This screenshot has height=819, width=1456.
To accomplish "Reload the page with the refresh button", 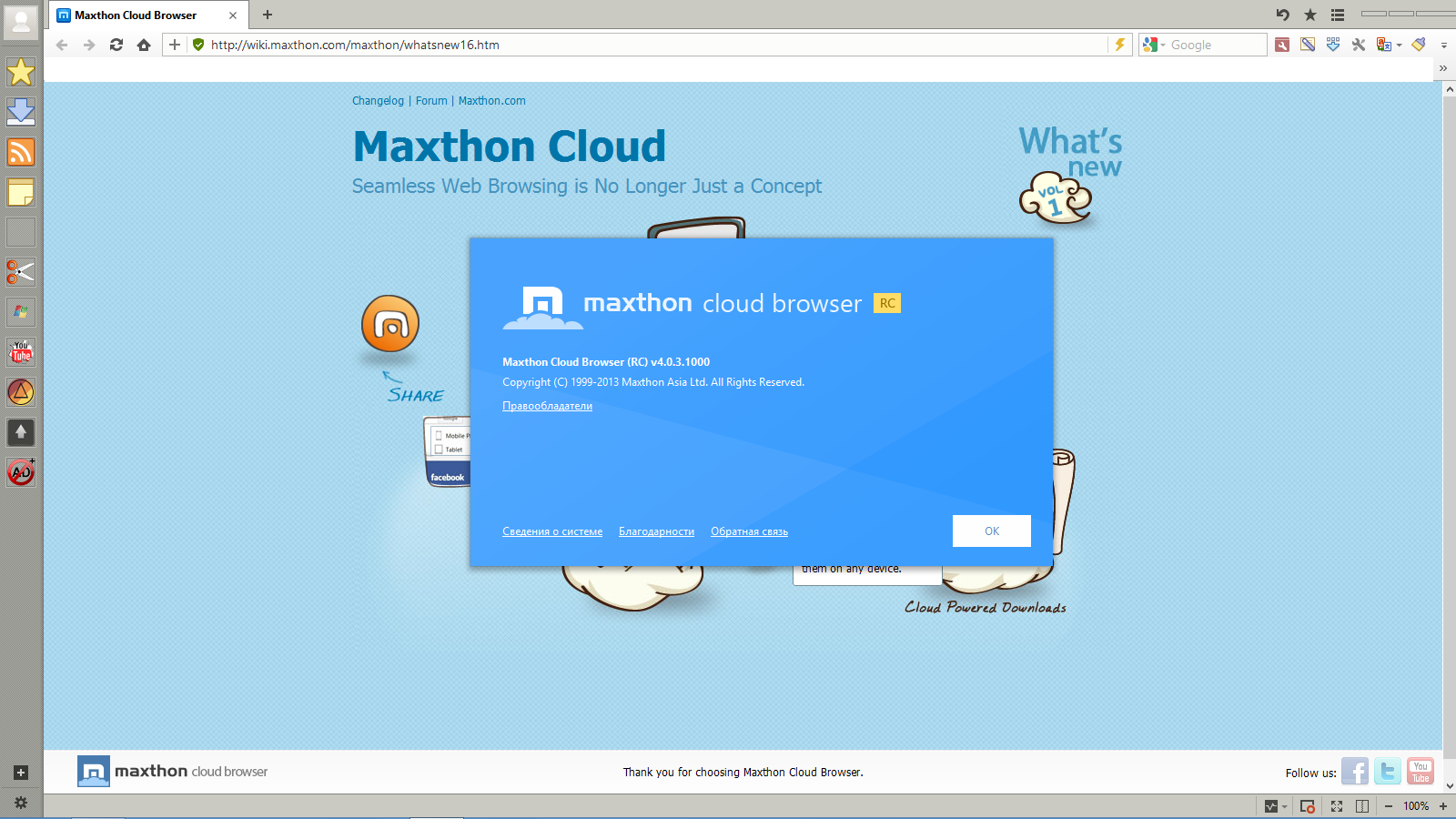I will (116, 45).
